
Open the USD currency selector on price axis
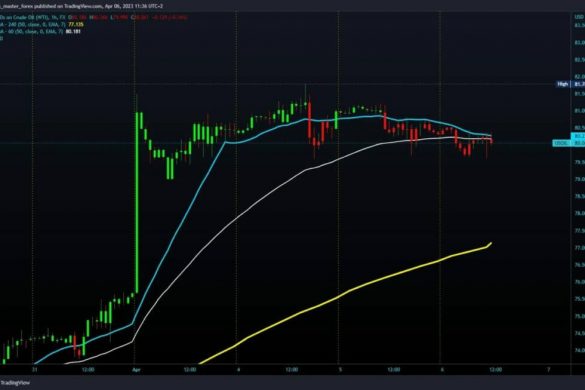(x=579, y=17)
